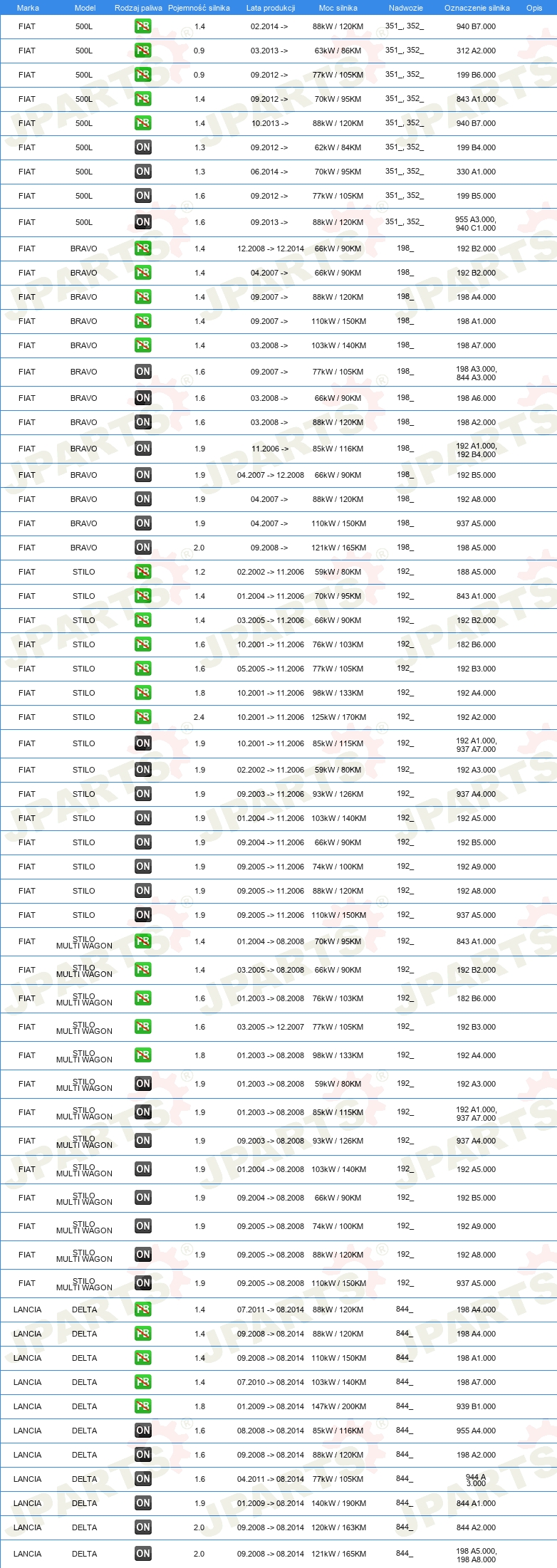This screenshot has height=1568, width=557.
Task: Select the 63kW / 86KM power cell
Action: (338, 51)
